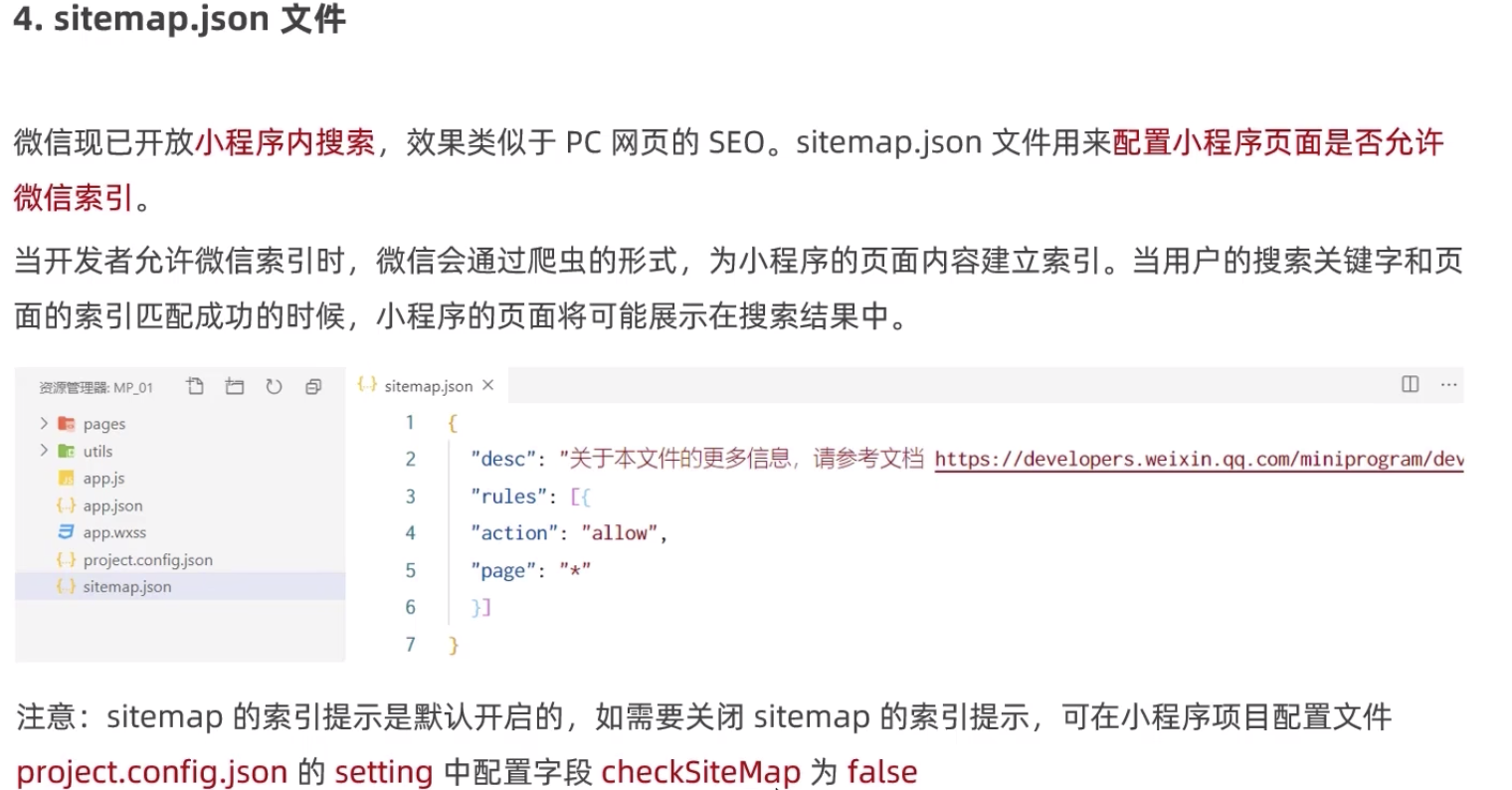Click the new folder icon in explorer header
The width and height of the screenshot is (1512, 790).
[x=235, y=386]
